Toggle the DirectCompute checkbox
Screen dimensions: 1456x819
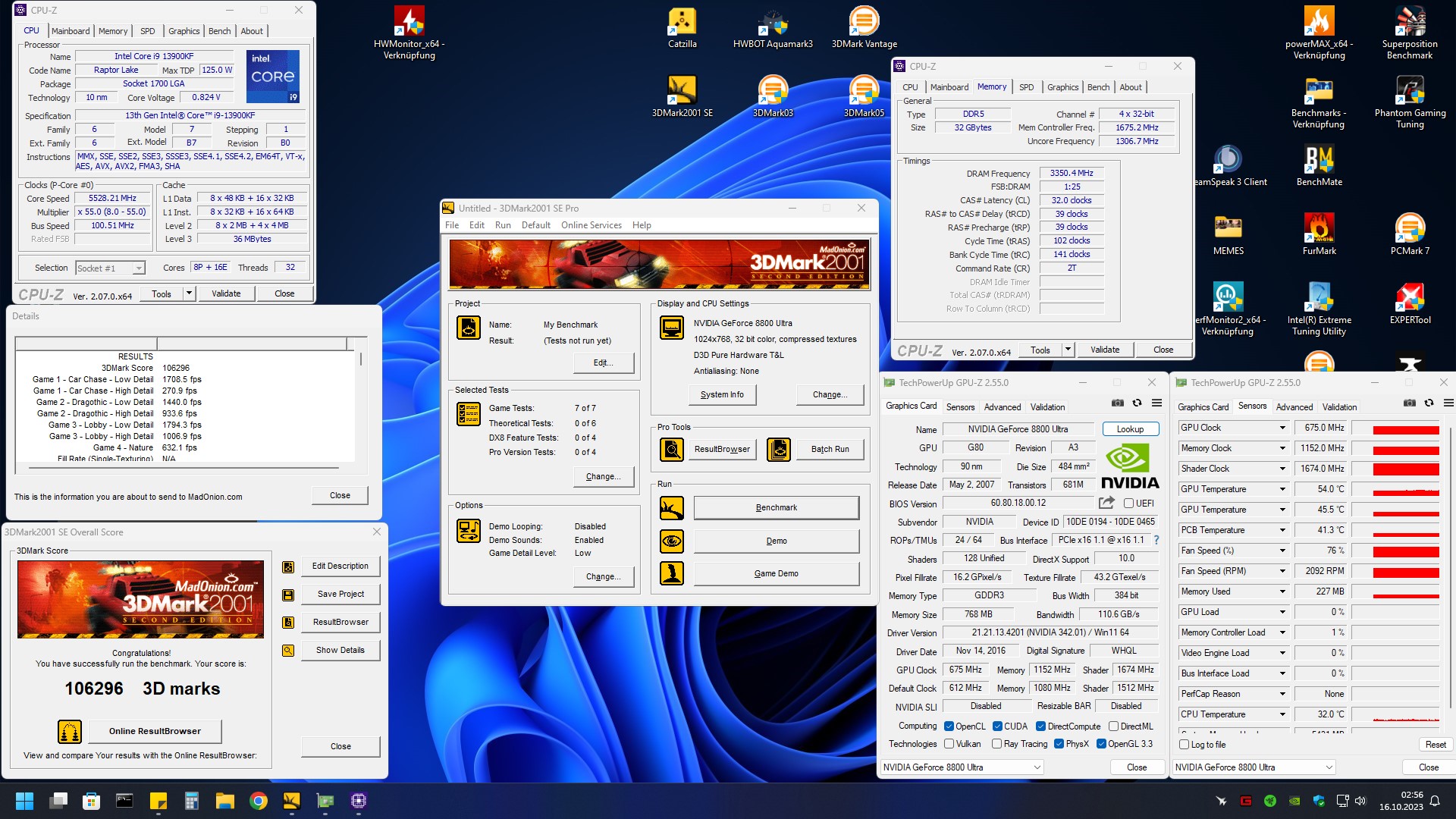[x=1040, y=726]
